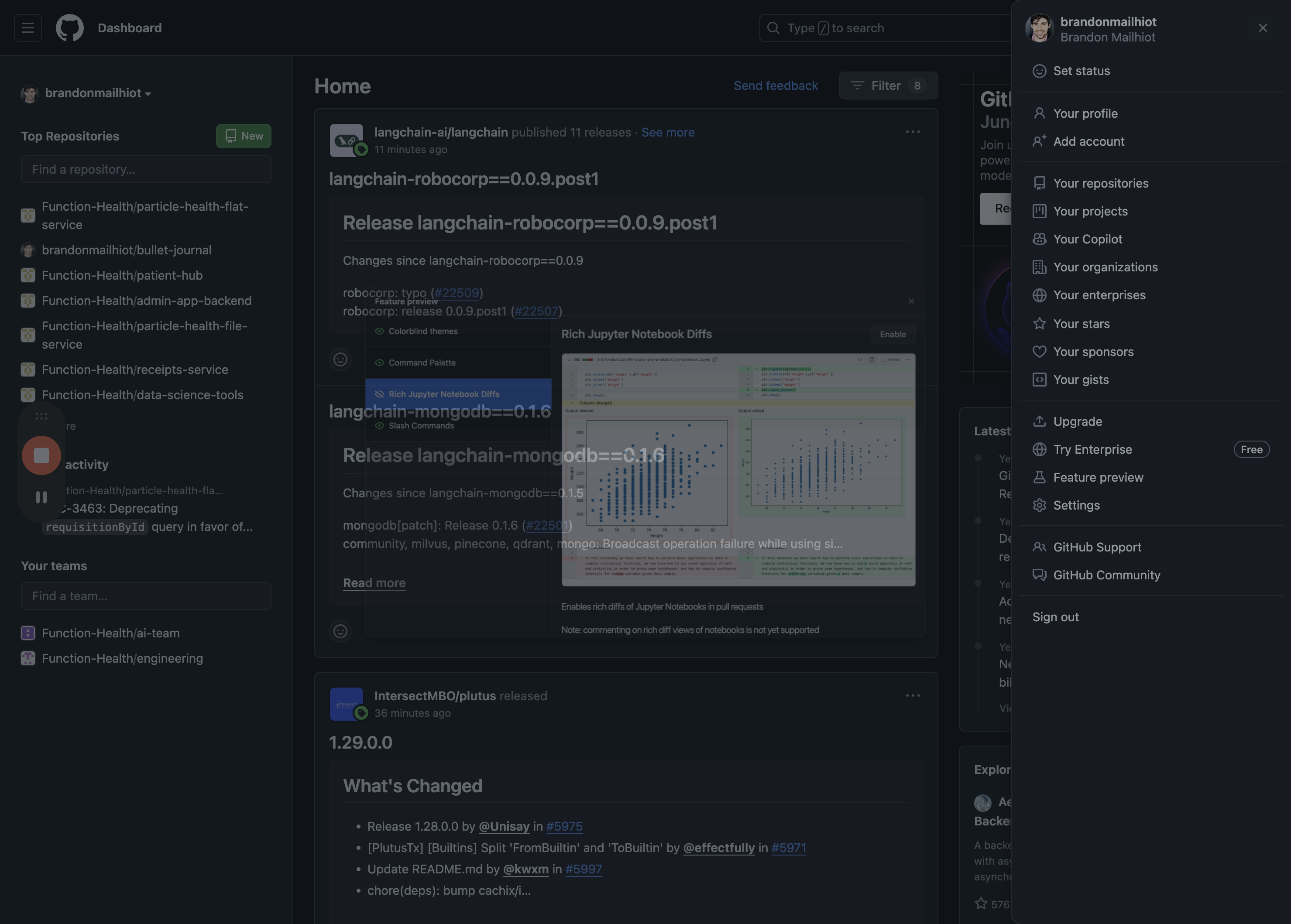Click the green New repository button
Screen dimensions: 1291x924
[x=243, y=136]
